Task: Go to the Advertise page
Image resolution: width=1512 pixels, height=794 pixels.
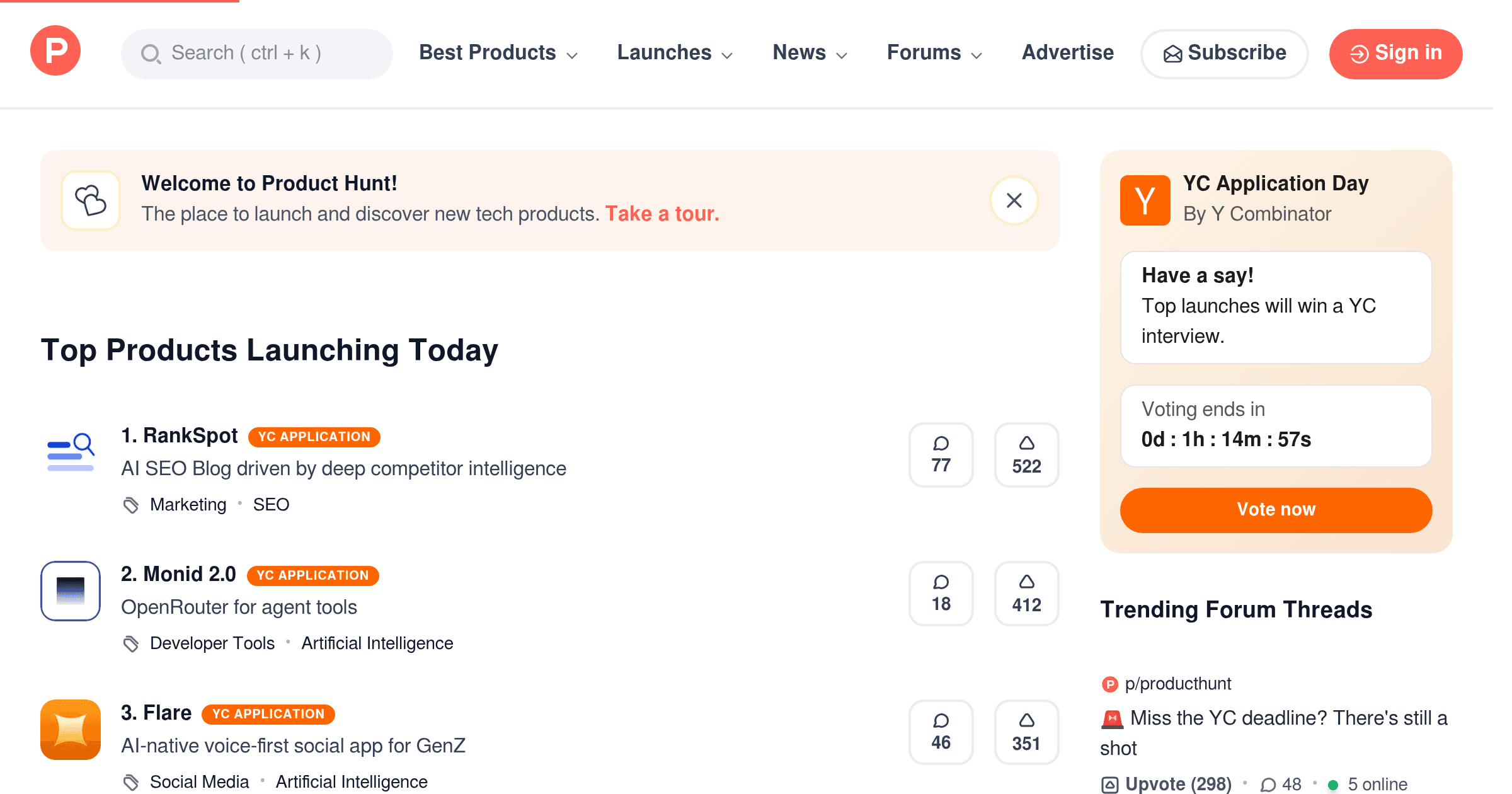Action: pos(1068,52)
